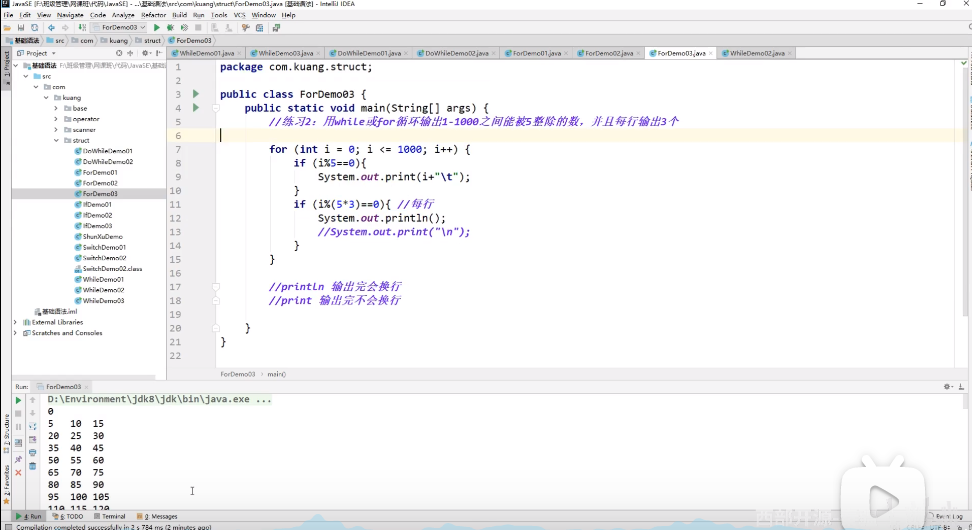Toggle soft-wrap in Run console
This screenshot has width=972, height=530.
[x=33, y=426]
